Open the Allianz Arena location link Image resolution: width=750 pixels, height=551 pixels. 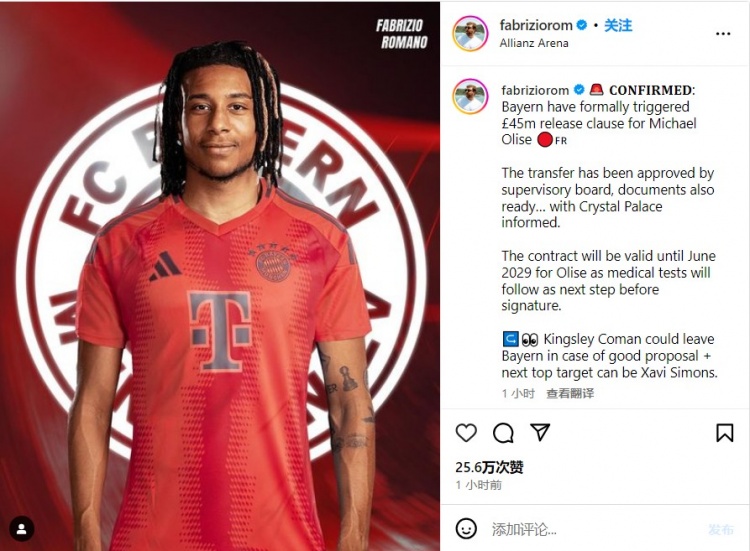(x=534, y=43)
